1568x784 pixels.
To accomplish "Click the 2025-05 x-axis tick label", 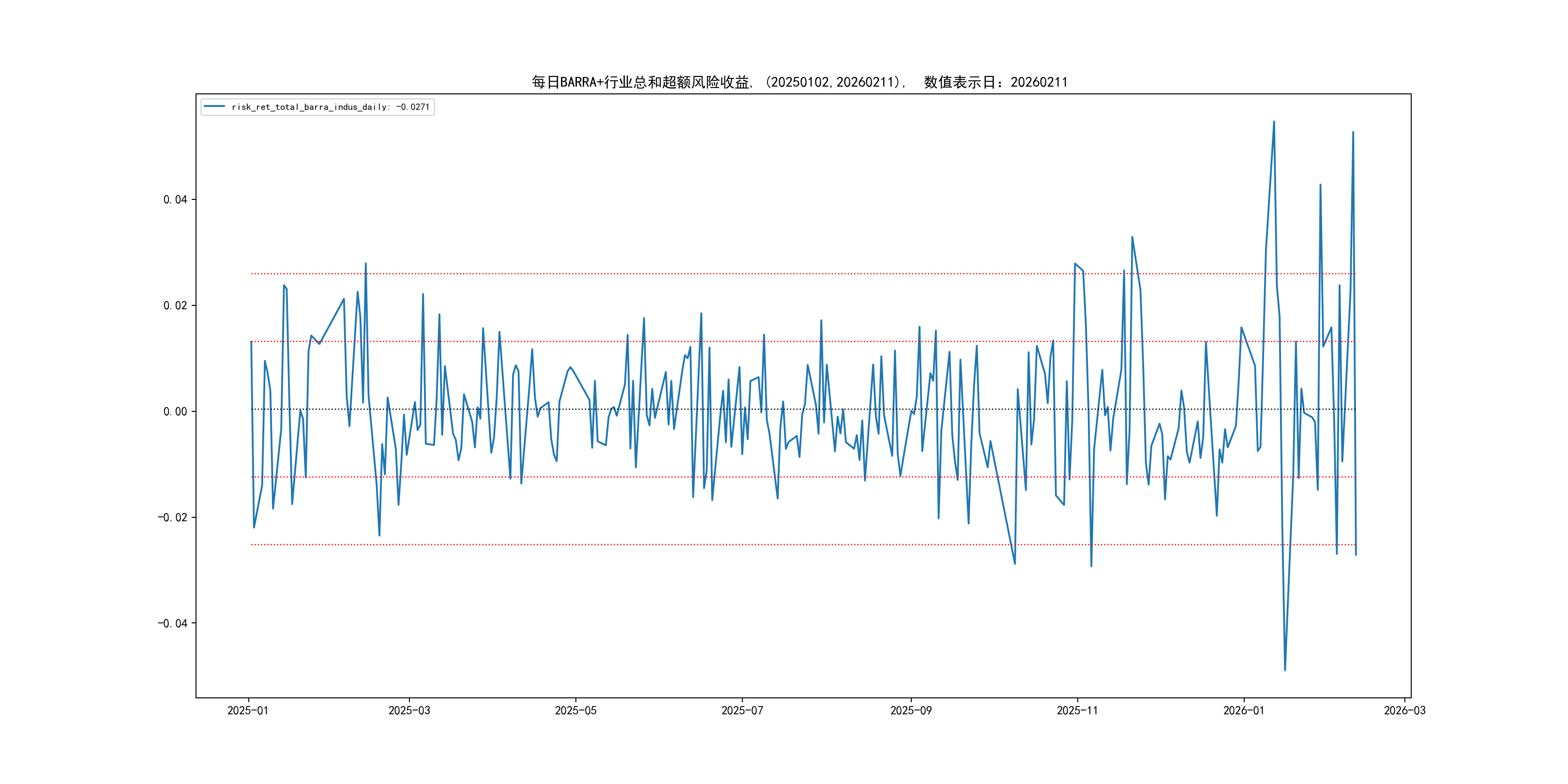I will coord(575,710).
